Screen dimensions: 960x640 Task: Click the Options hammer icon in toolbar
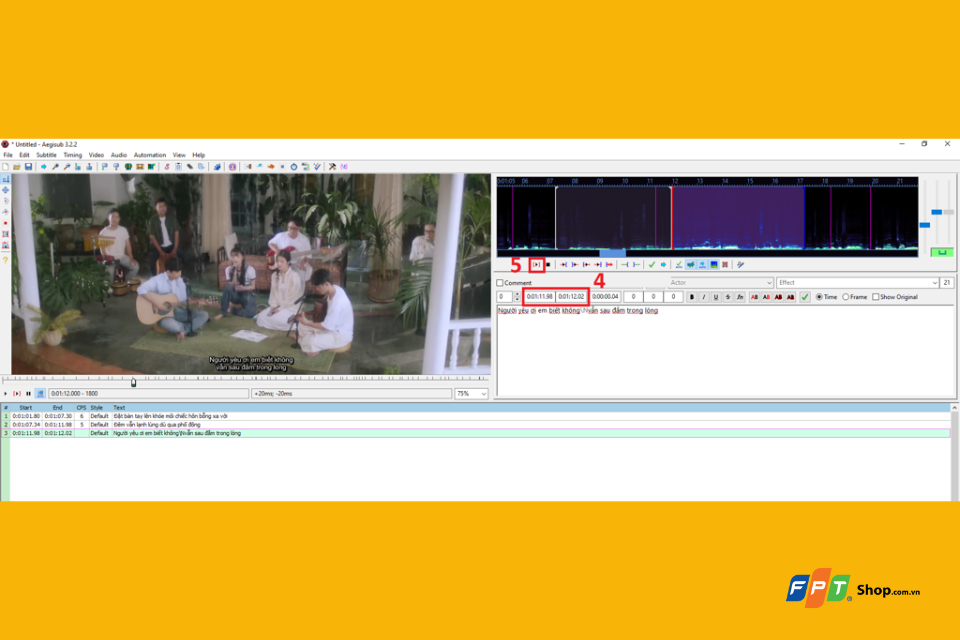pyautogui.click(x=332, y=167)
